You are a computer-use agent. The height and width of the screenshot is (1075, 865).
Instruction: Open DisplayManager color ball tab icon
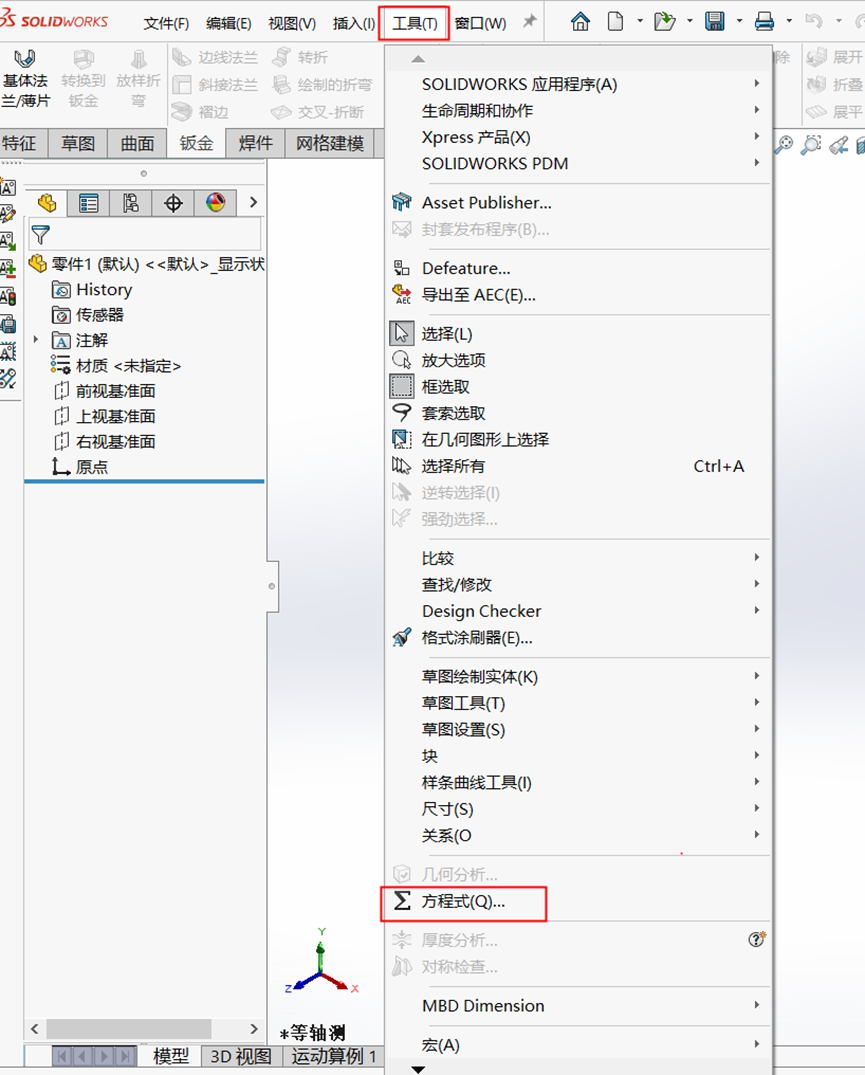(x=215, y=203)
